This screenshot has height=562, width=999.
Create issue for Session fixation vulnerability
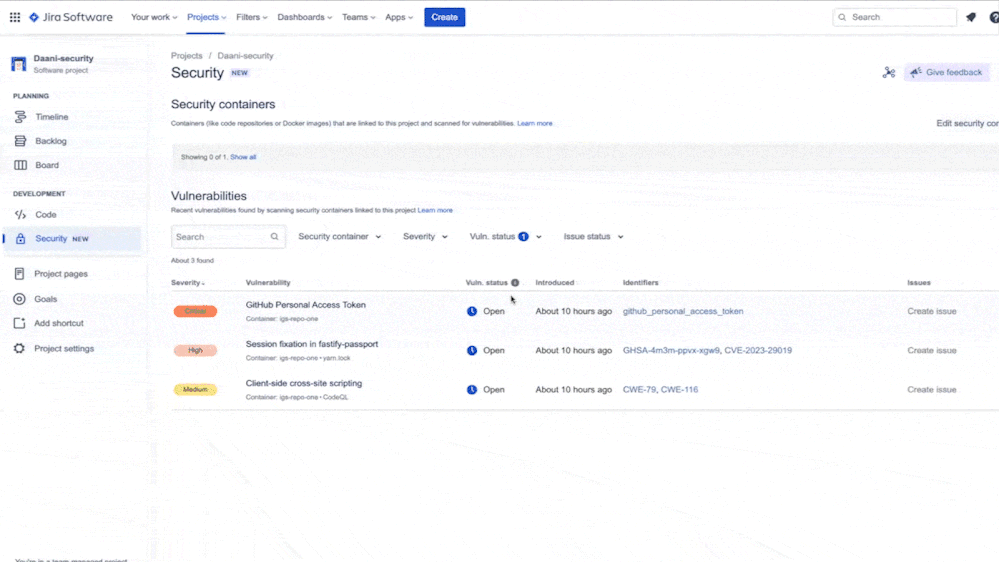[931, 350]
